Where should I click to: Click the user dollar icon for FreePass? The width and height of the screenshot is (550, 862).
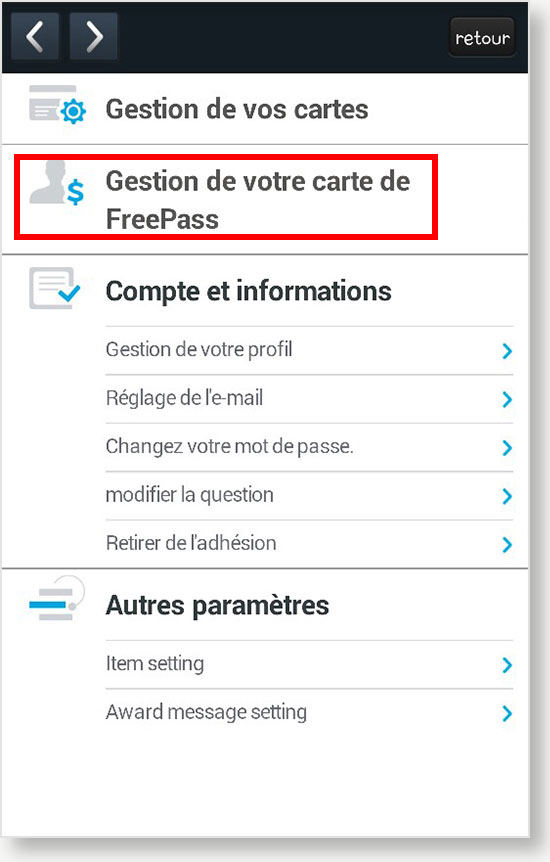click(x=57, y=183)
